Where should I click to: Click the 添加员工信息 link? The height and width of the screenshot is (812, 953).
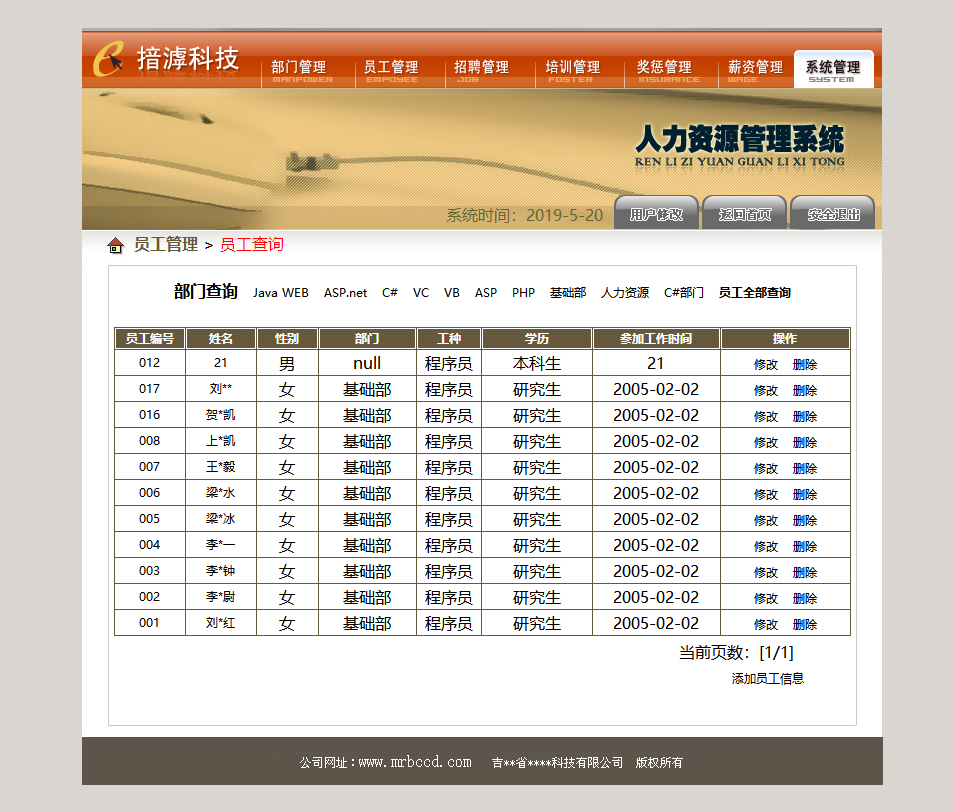pyautogui.click(x=768, y=679)
